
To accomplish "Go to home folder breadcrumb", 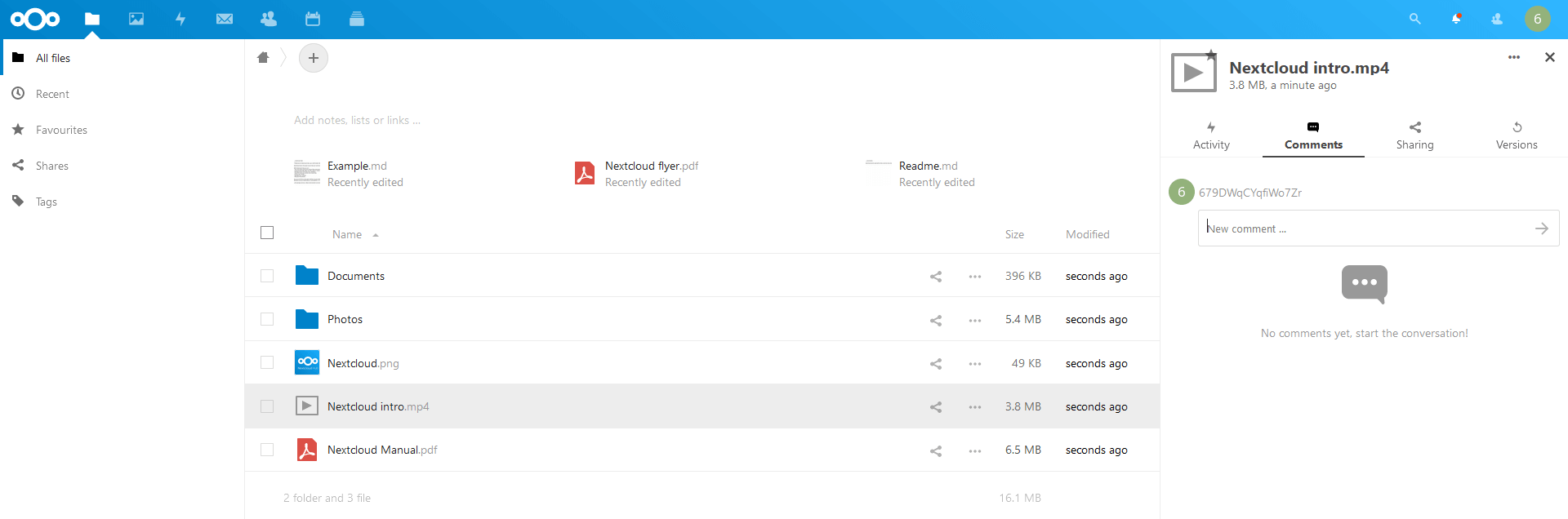I will [263, 58].
